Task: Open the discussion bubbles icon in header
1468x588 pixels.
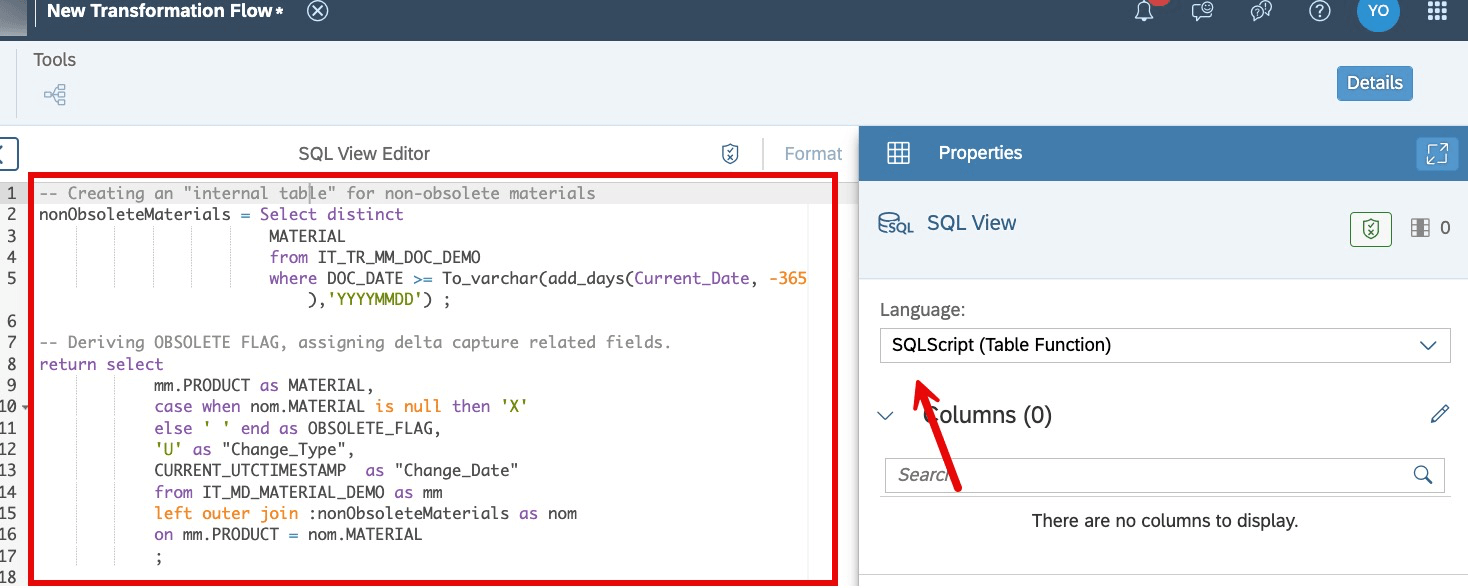Action: pos(1261,12)
